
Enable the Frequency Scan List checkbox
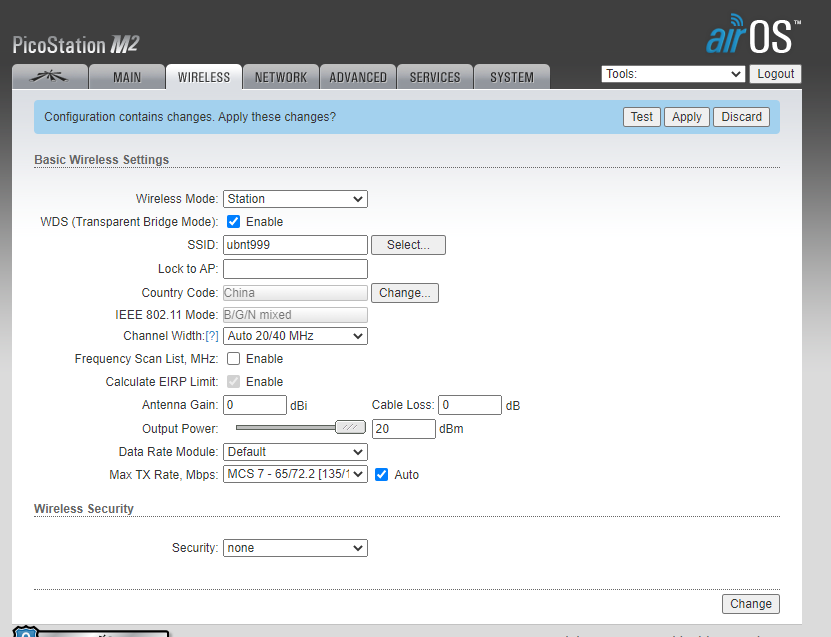pyautogui.click(x=233, y=359)
